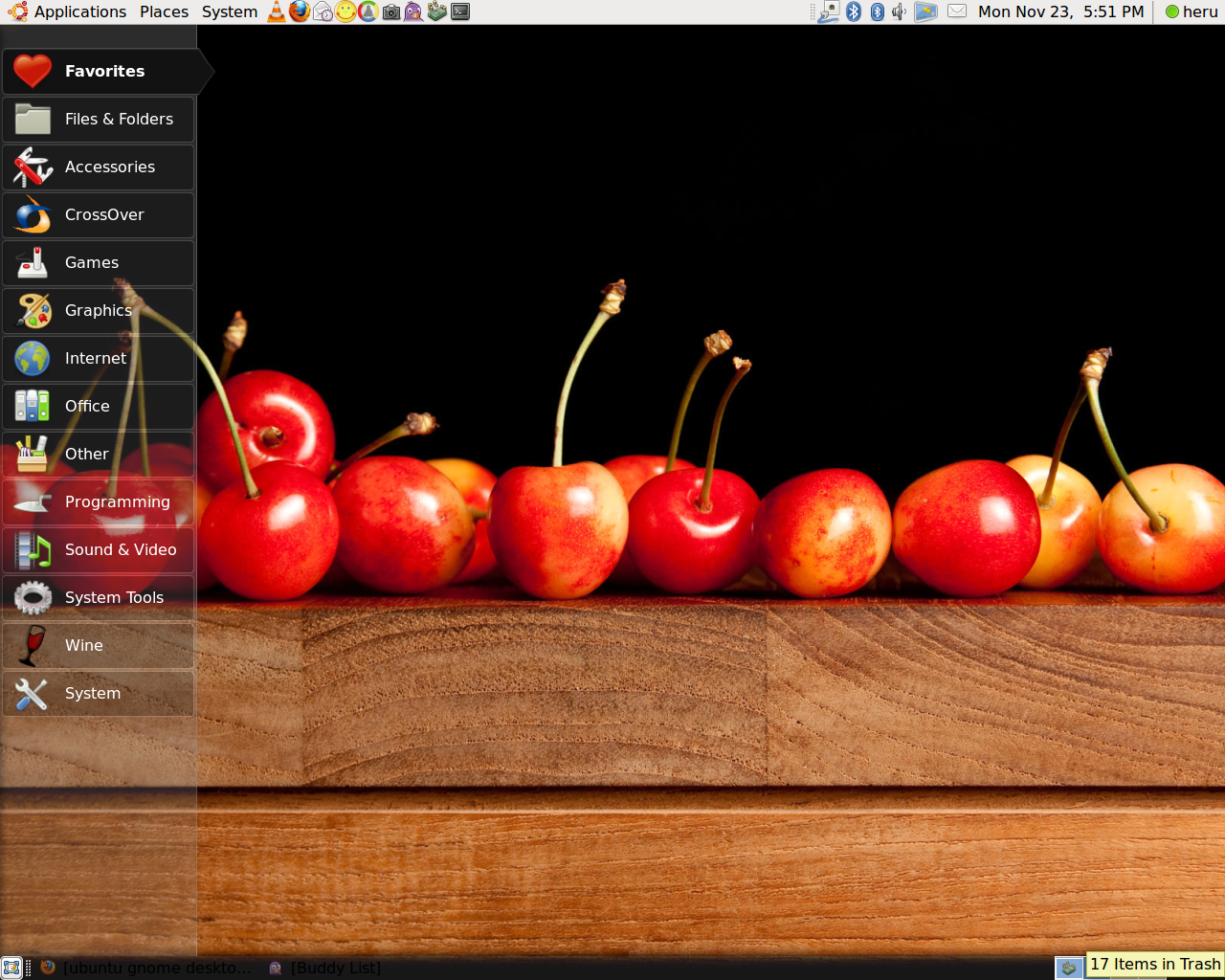Open the Files & Folders category

pyautogui.click(x=99, y=120)
